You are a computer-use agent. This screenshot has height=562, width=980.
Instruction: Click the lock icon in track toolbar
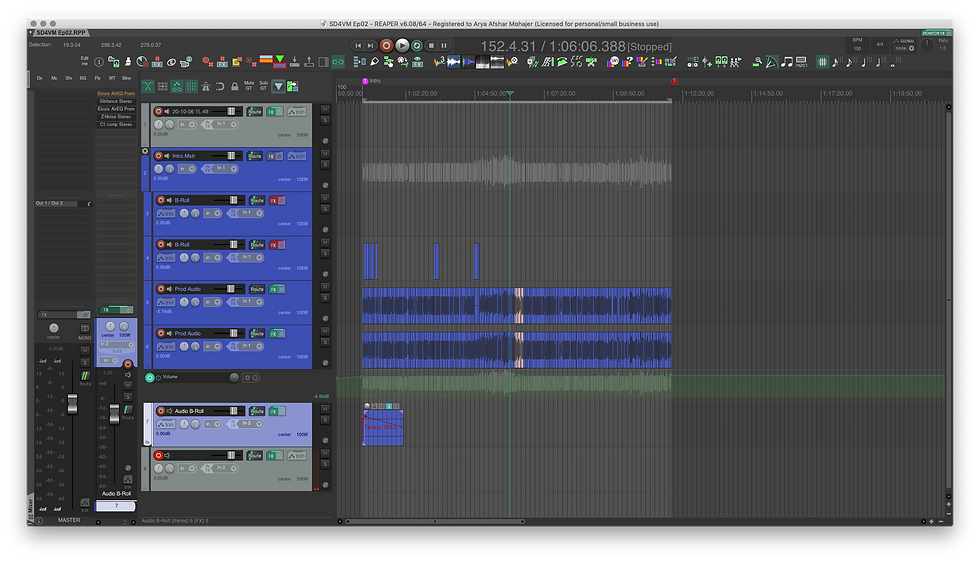(234, 86)
